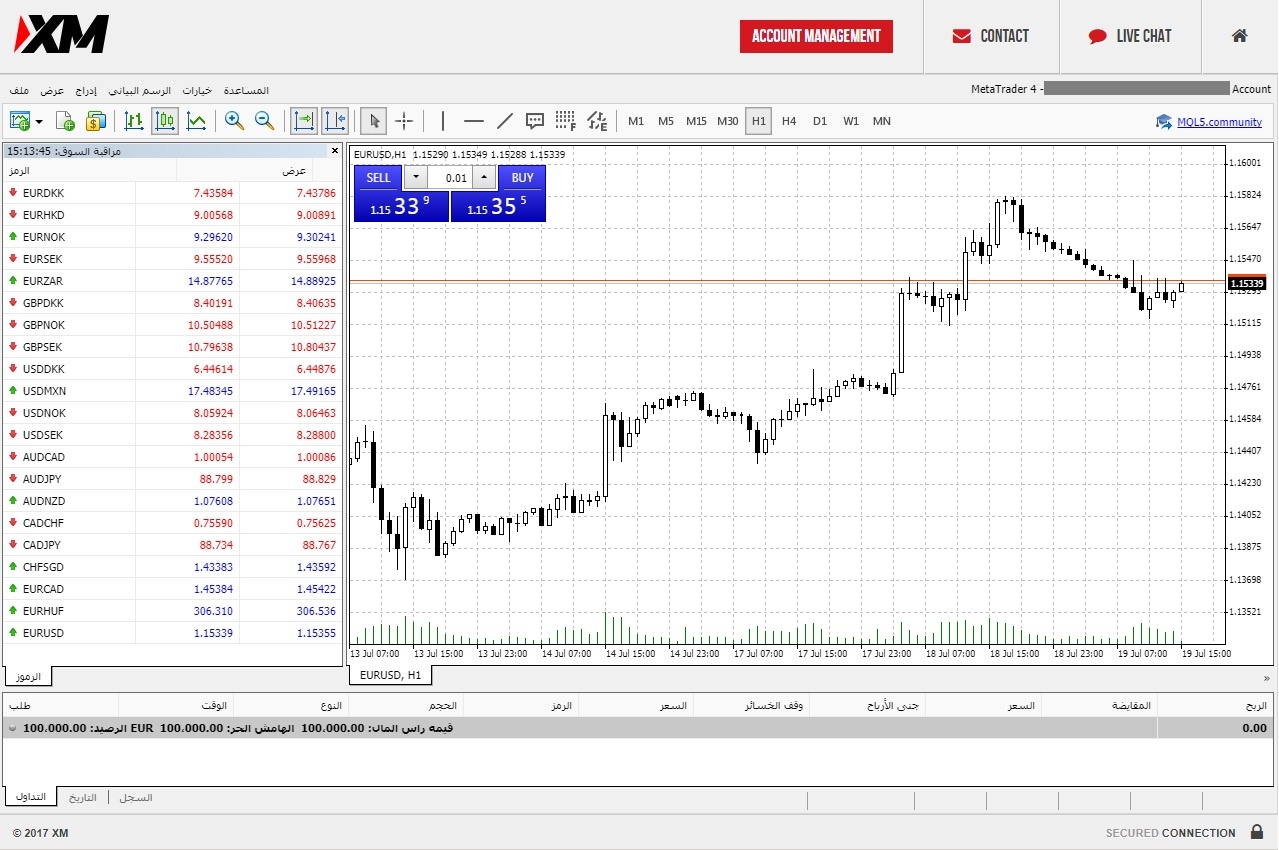Start a LIVE CHAT
Image resolution: width=1279 pixels, height=850 pixels.
pyautogui.click(x=1130, y=36)
